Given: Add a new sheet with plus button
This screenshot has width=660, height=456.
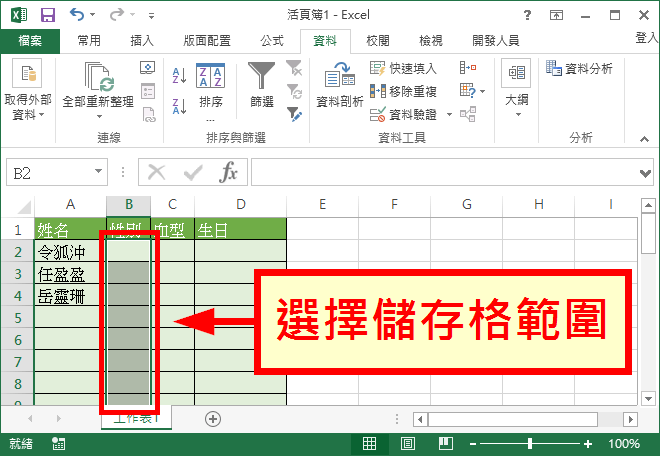Looking at the screenshot, I should [x=213, y=419].
